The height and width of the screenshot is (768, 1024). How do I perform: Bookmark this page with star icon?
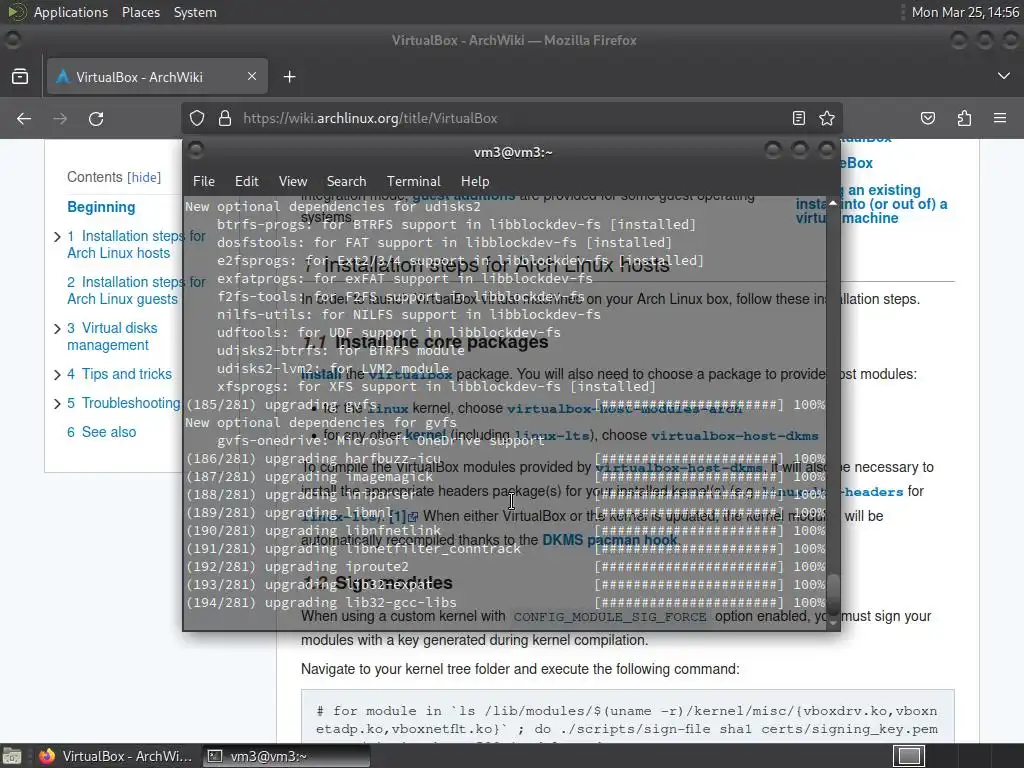pos(827,118)
